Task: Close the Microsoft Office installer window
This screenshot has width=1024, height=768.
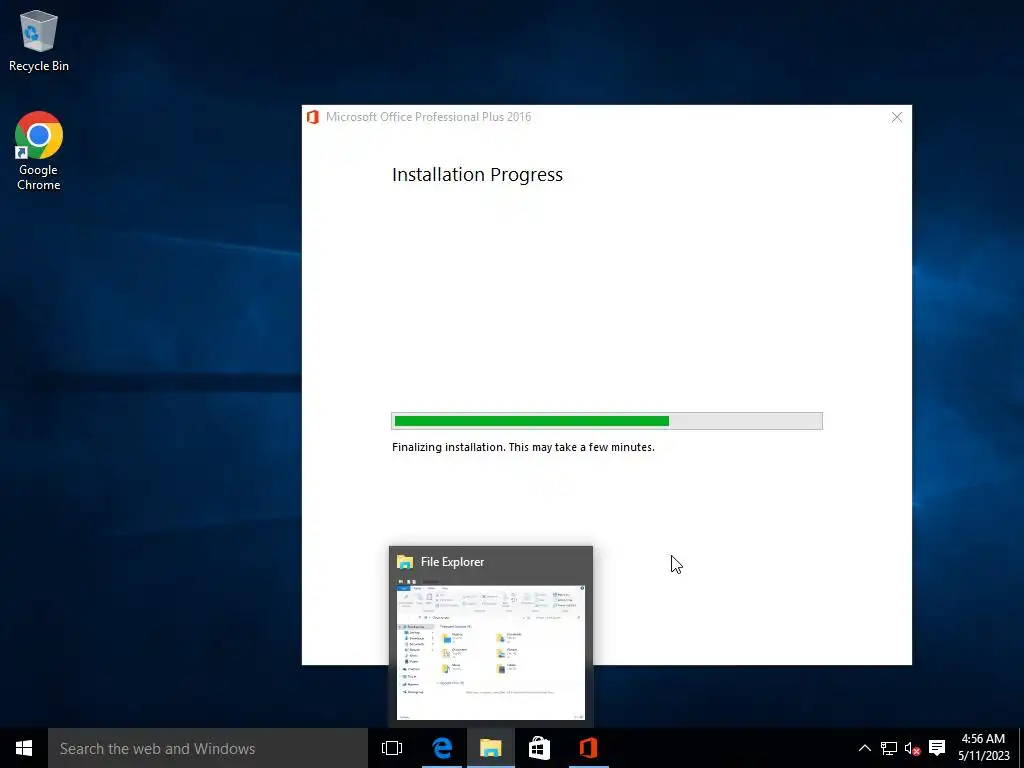Action: pyautogui.click(x=897, y=117)
